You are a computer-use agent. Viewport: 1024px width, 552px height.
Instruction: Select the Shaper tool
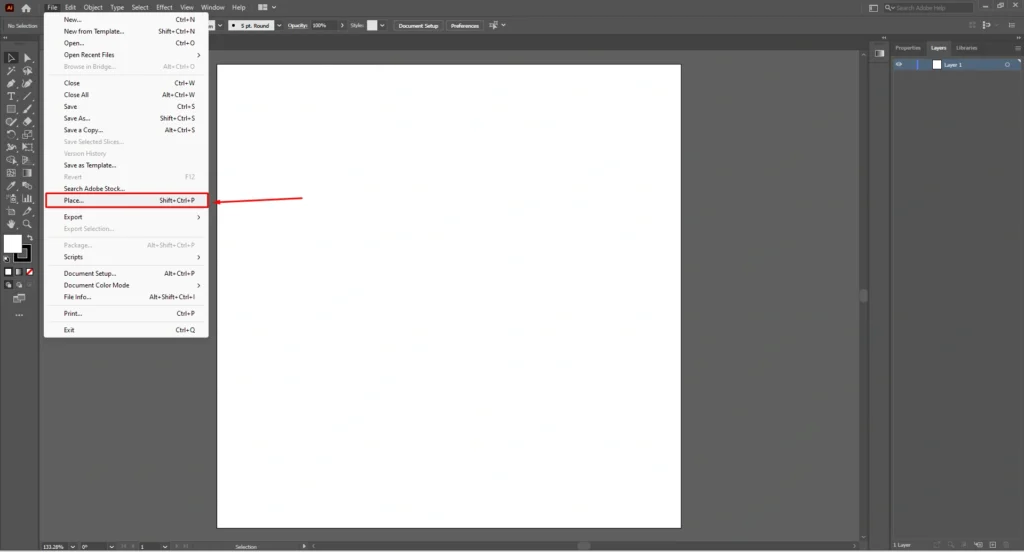coord(11,122)
